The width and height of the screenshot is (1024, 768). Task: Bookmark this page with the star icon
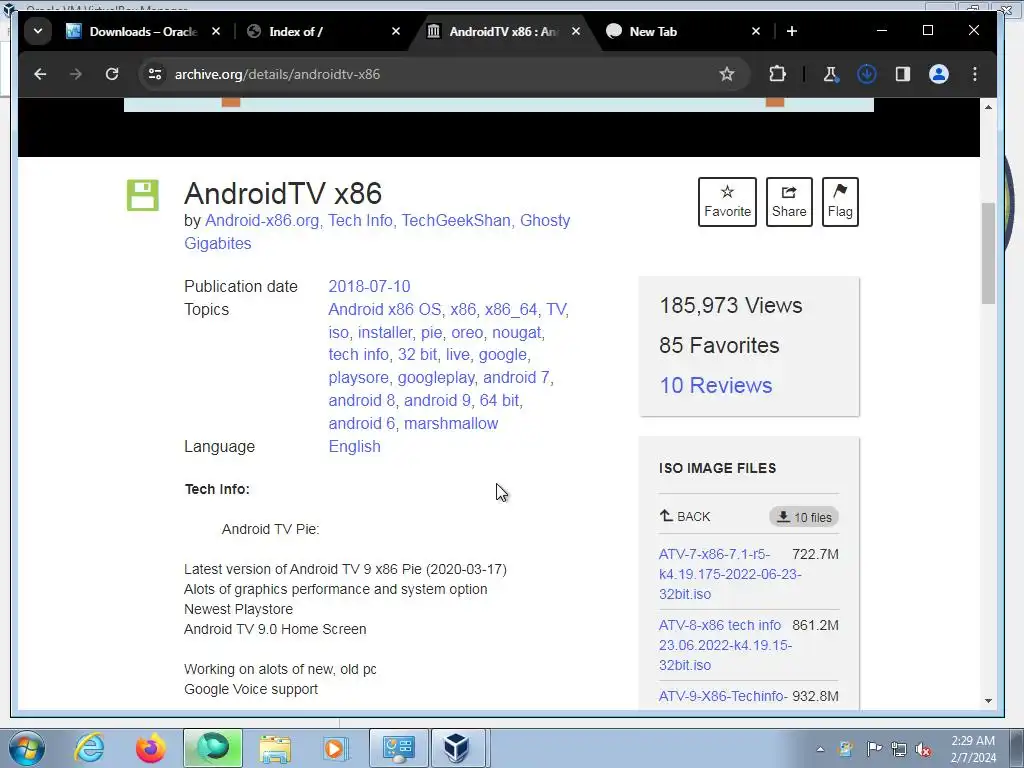(726, 74)
